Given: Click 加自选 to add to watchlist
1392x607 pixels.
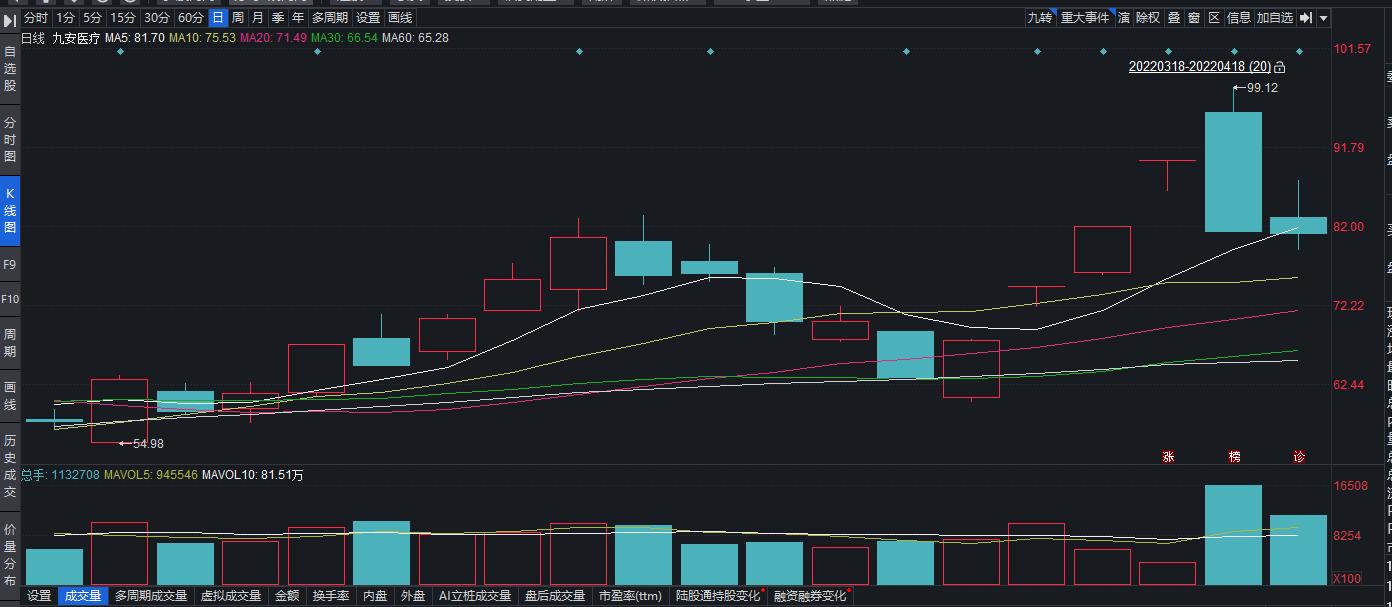Looking at the screenshot, I should 1275,18.
